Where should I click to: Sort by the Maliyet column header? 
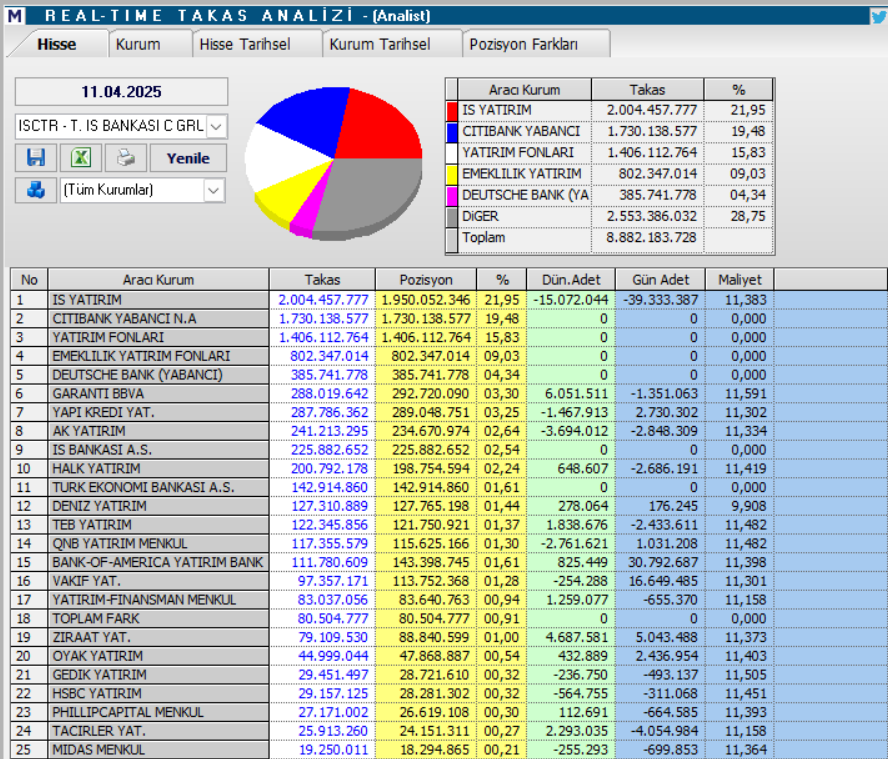pos(740,280)
